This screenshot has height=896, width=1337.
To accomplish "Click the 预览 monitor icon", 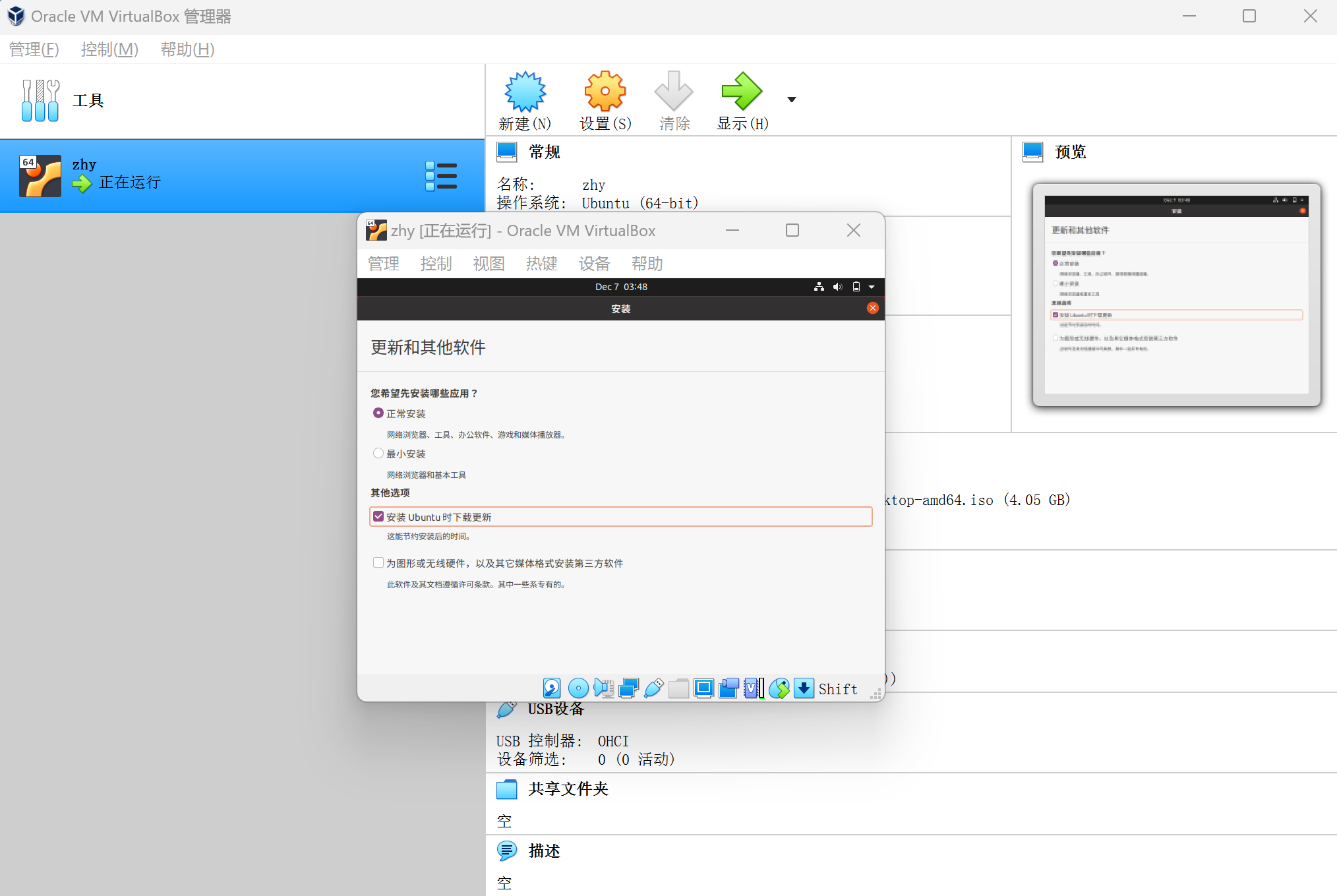I will pos(1033,152).
